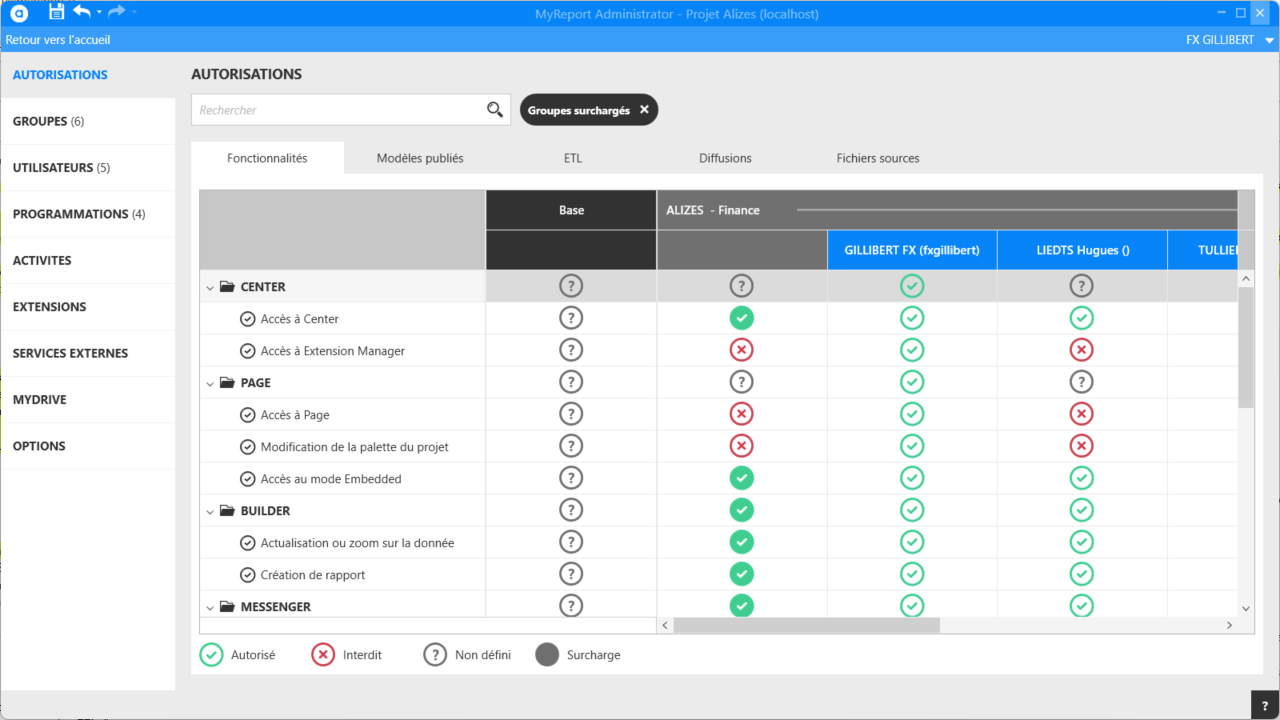Toggle Accès à Extension Manager for GILLIBERT FX
The height and width of the screenshot is (720, 1280).
[x=911, y=351]
